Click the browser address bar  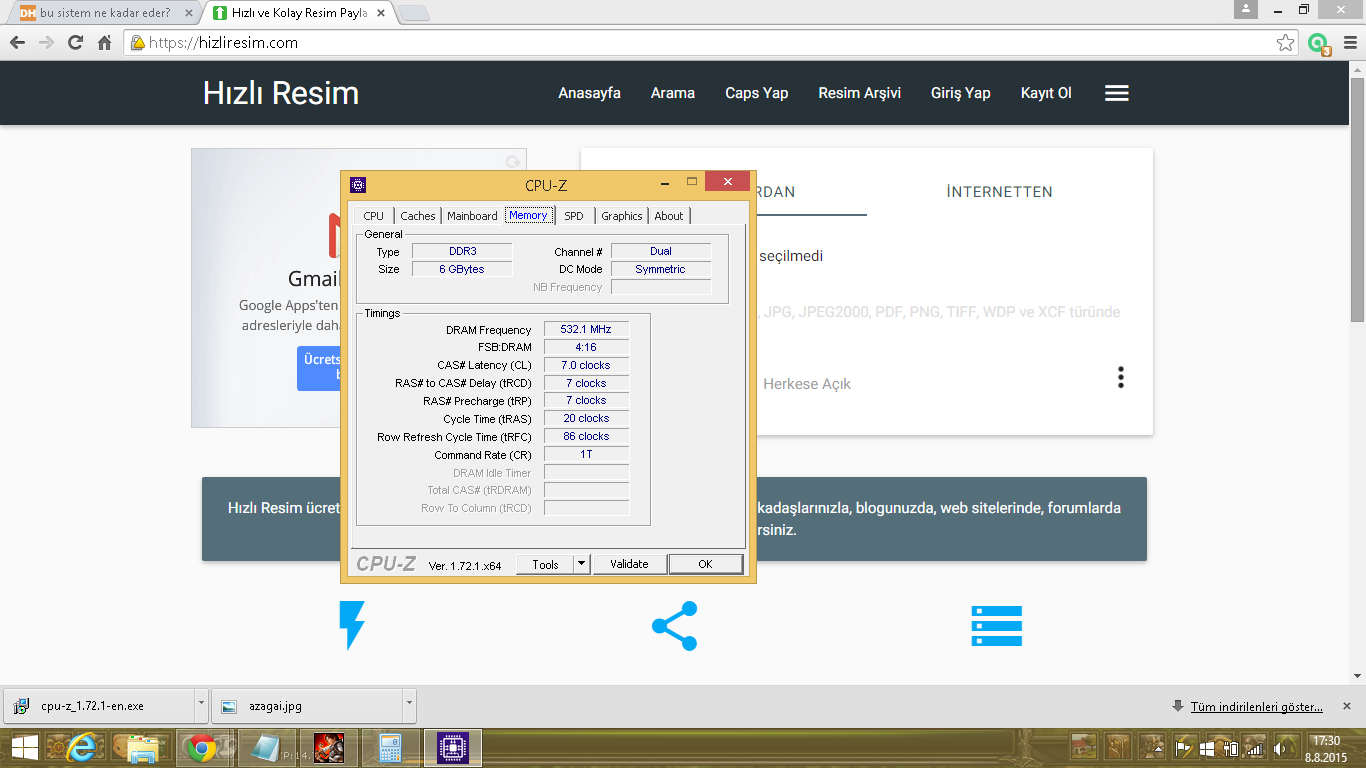[x=700, y=43]
